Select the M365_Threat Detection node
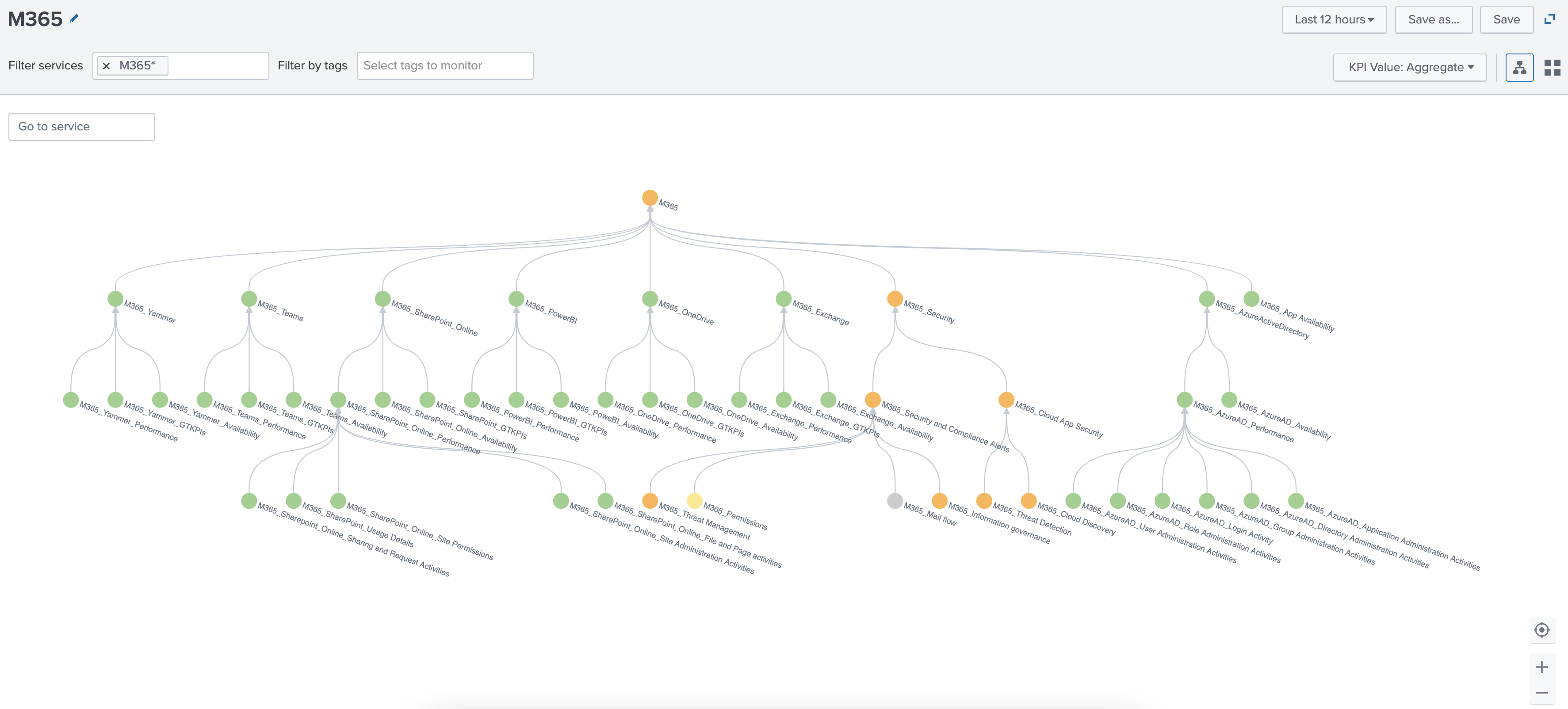Viewport: 1568px width, 709px height. coord(984,501)
